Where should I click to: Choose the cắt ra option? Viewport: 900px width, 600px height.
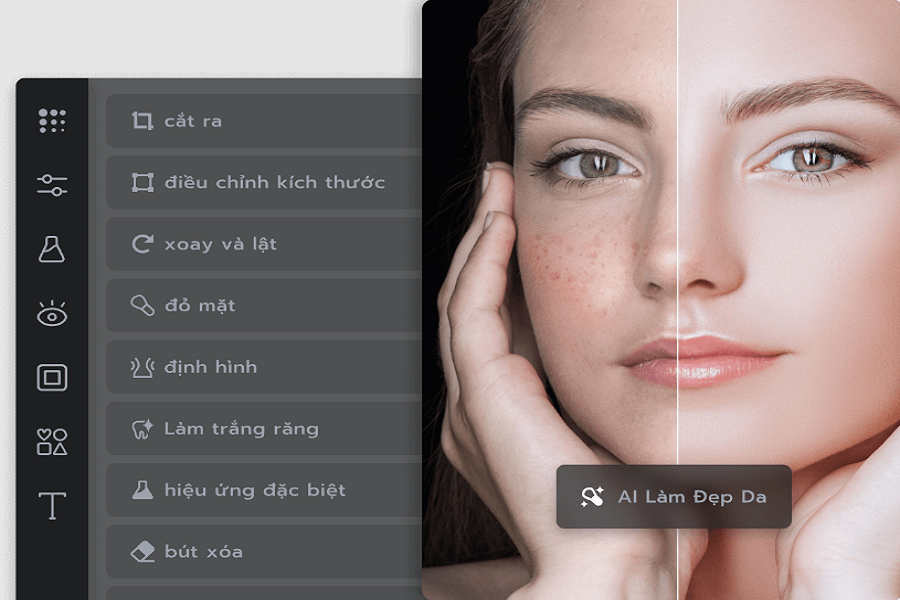264,121
